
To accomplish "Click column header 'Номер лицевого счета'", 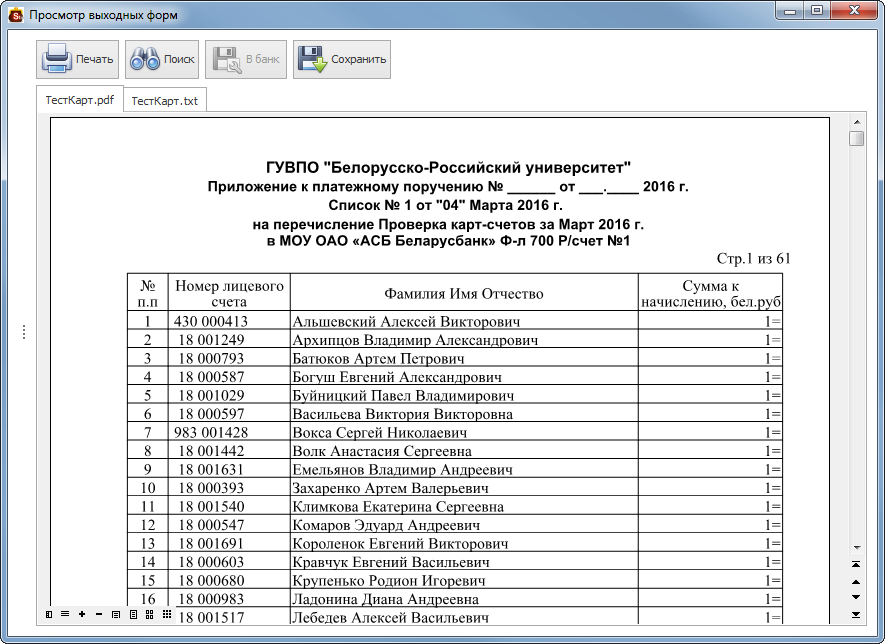I will pos(229,293).
